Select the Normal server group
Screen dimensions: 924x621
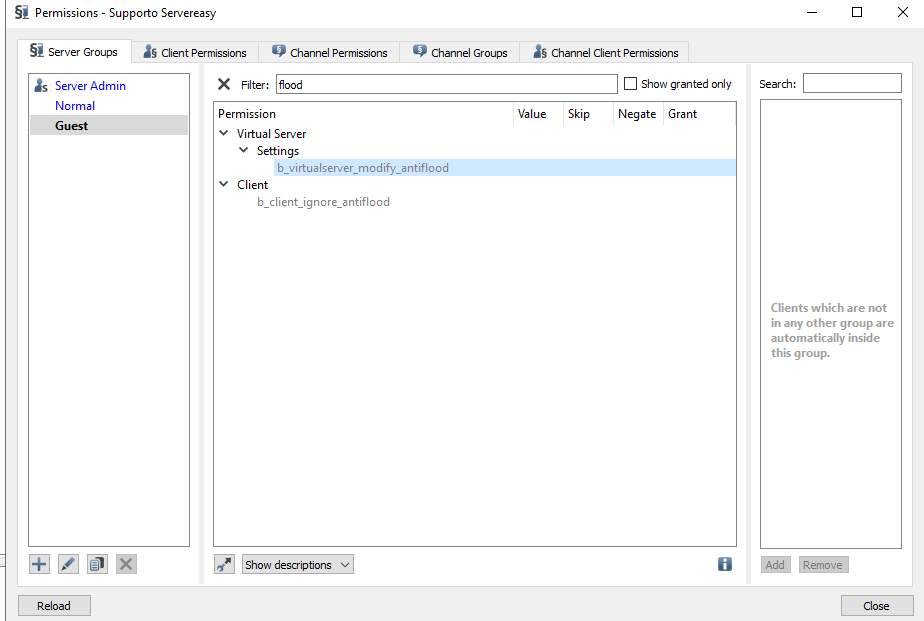[75, 106]
